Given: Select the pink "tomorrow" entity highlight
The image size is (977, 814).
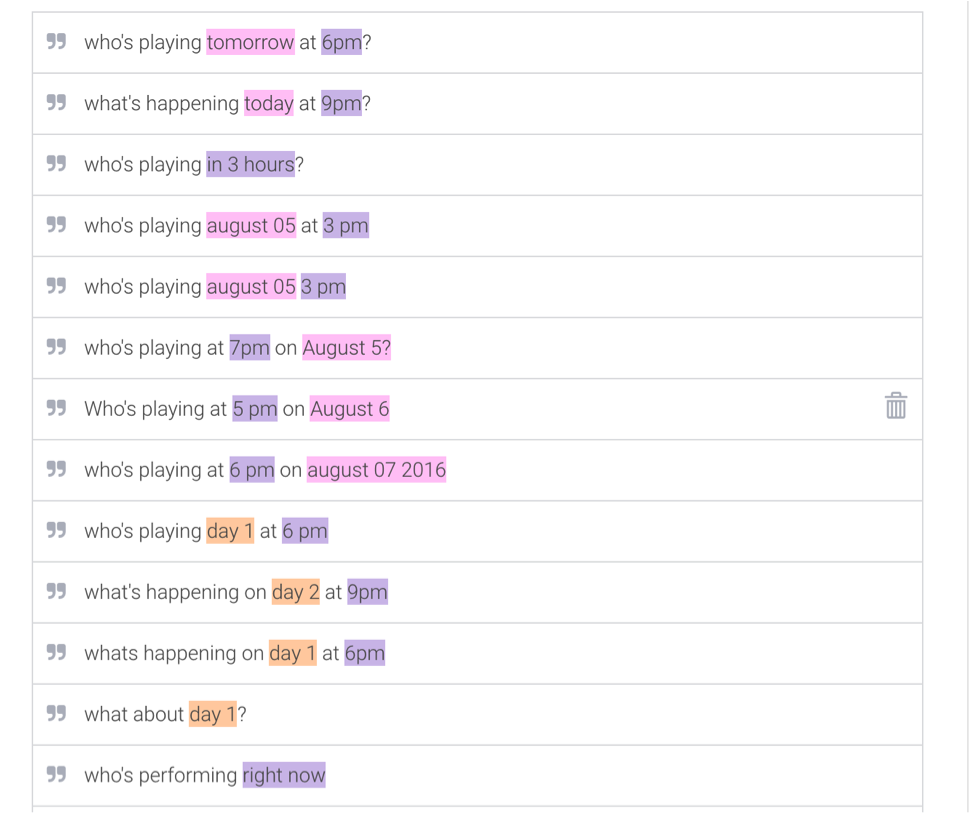Looking at the screenshot, I should 250,42.
